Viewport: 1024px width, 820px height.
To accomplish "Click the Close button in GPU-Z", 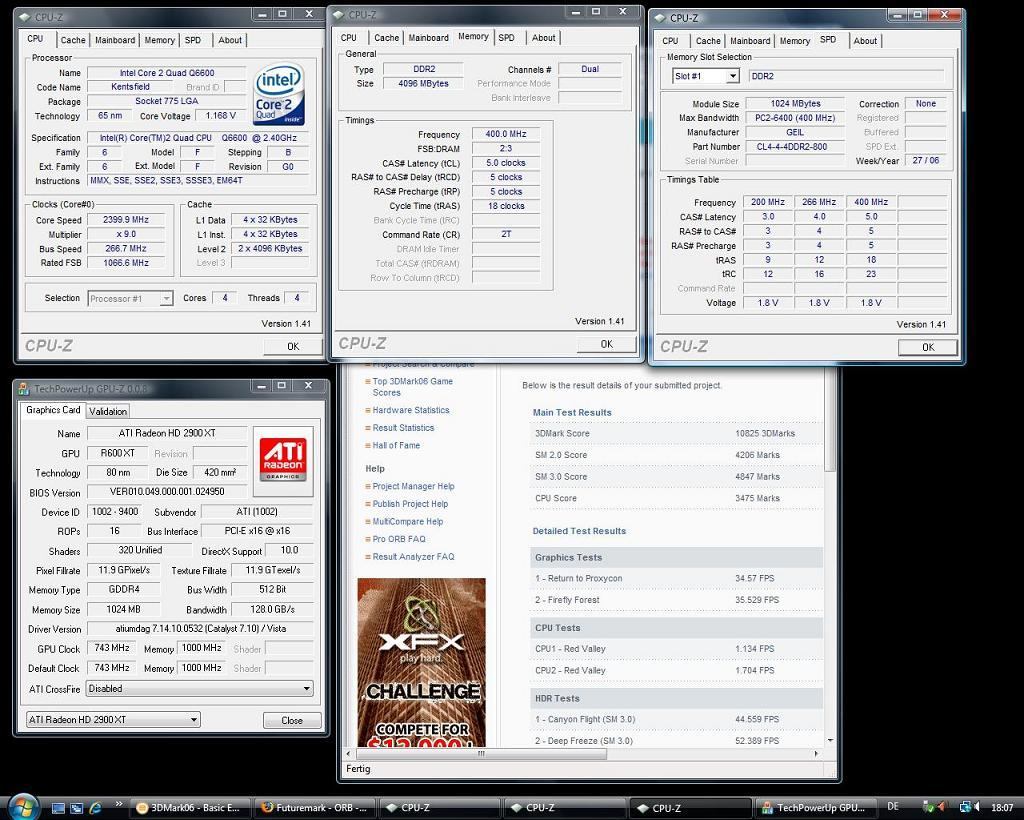I will pos(292,720).
